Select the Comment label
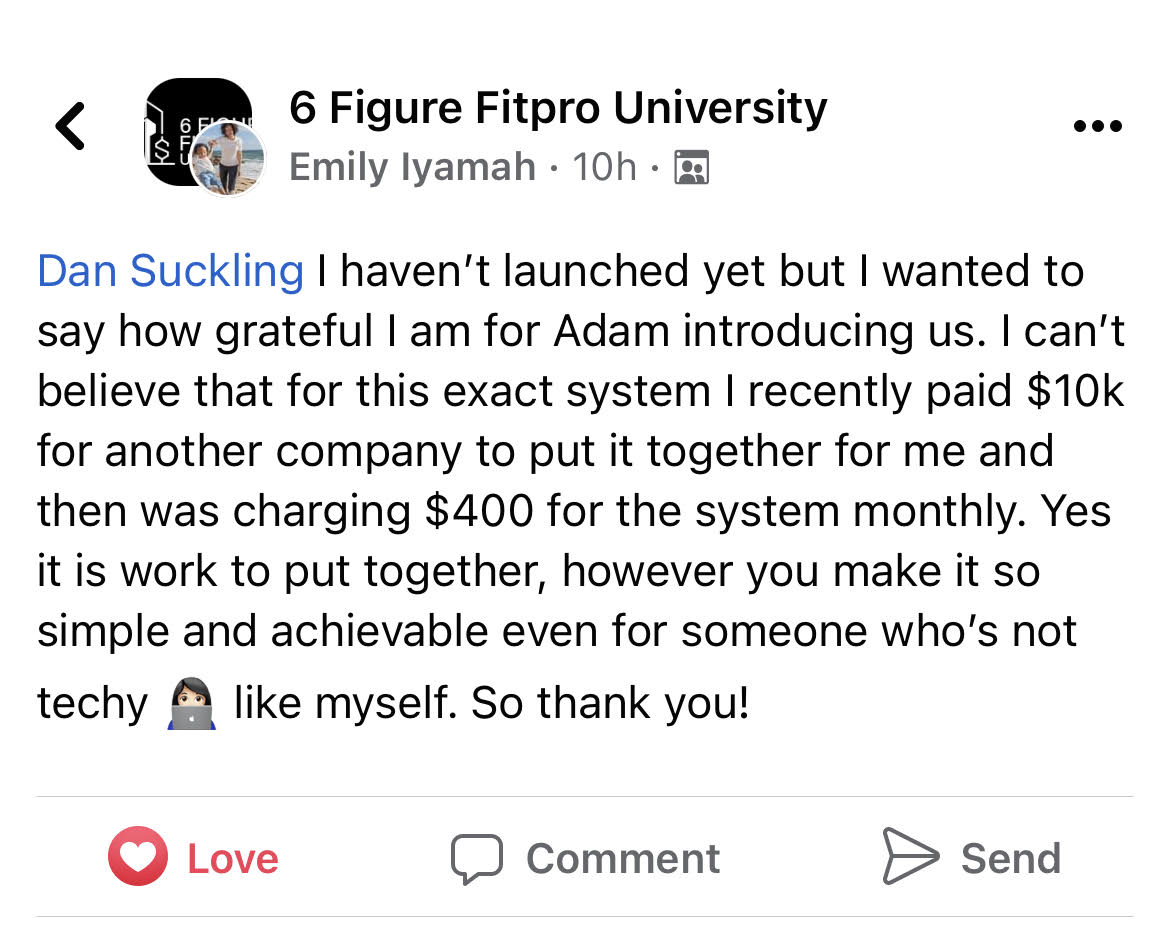The width and height of the screenshot is (1170, 925). (623, 859)
